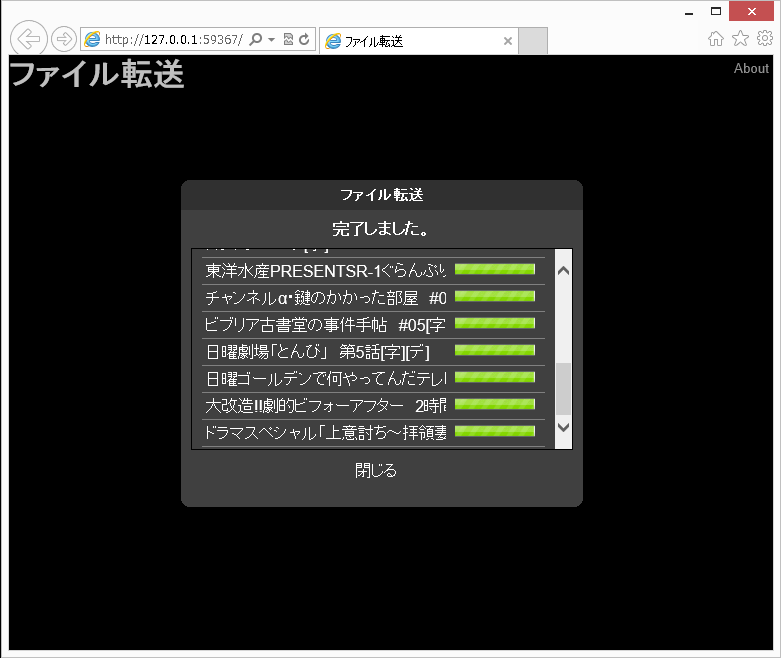Click the transfer list scrollbar thumb

(563, 388)
